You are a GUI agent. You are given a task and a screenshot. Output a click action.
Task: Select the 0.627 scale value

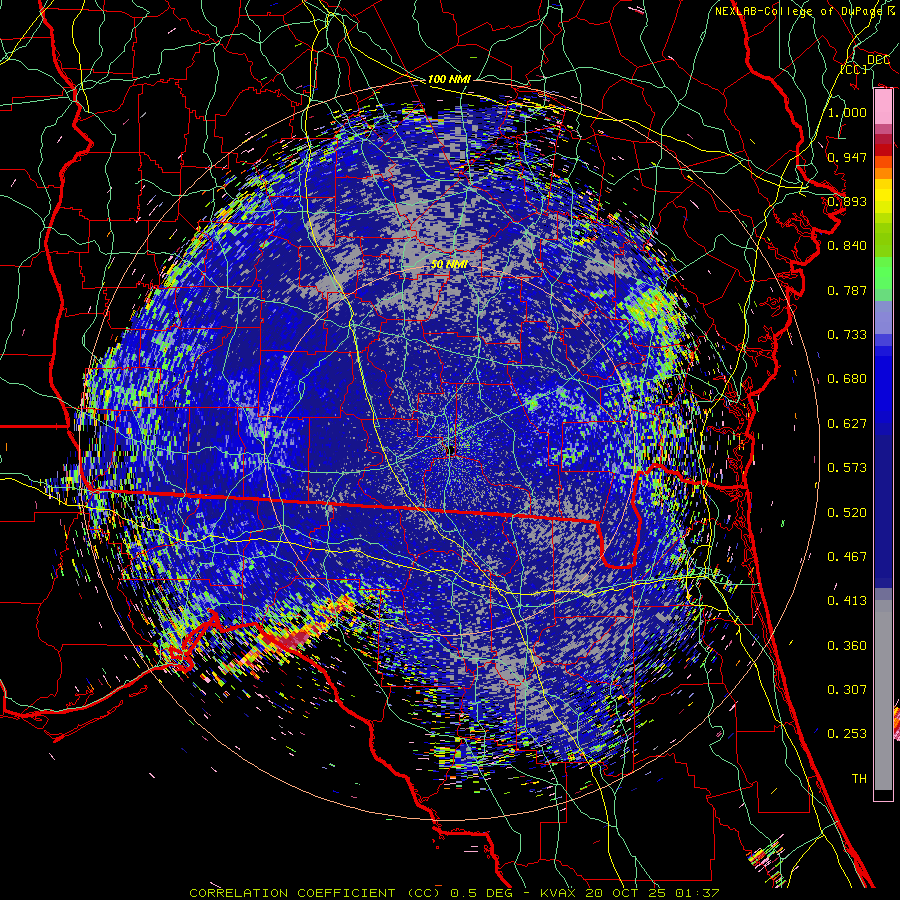tap(847, 424)
